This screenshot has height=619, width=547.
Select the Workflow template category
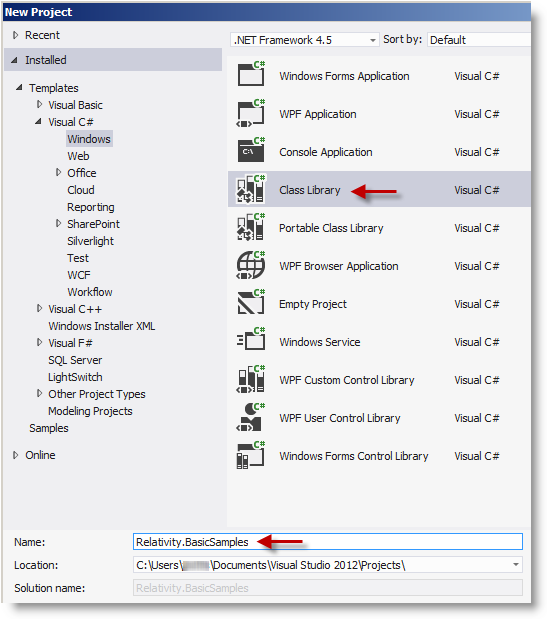(x=90, y=292)
